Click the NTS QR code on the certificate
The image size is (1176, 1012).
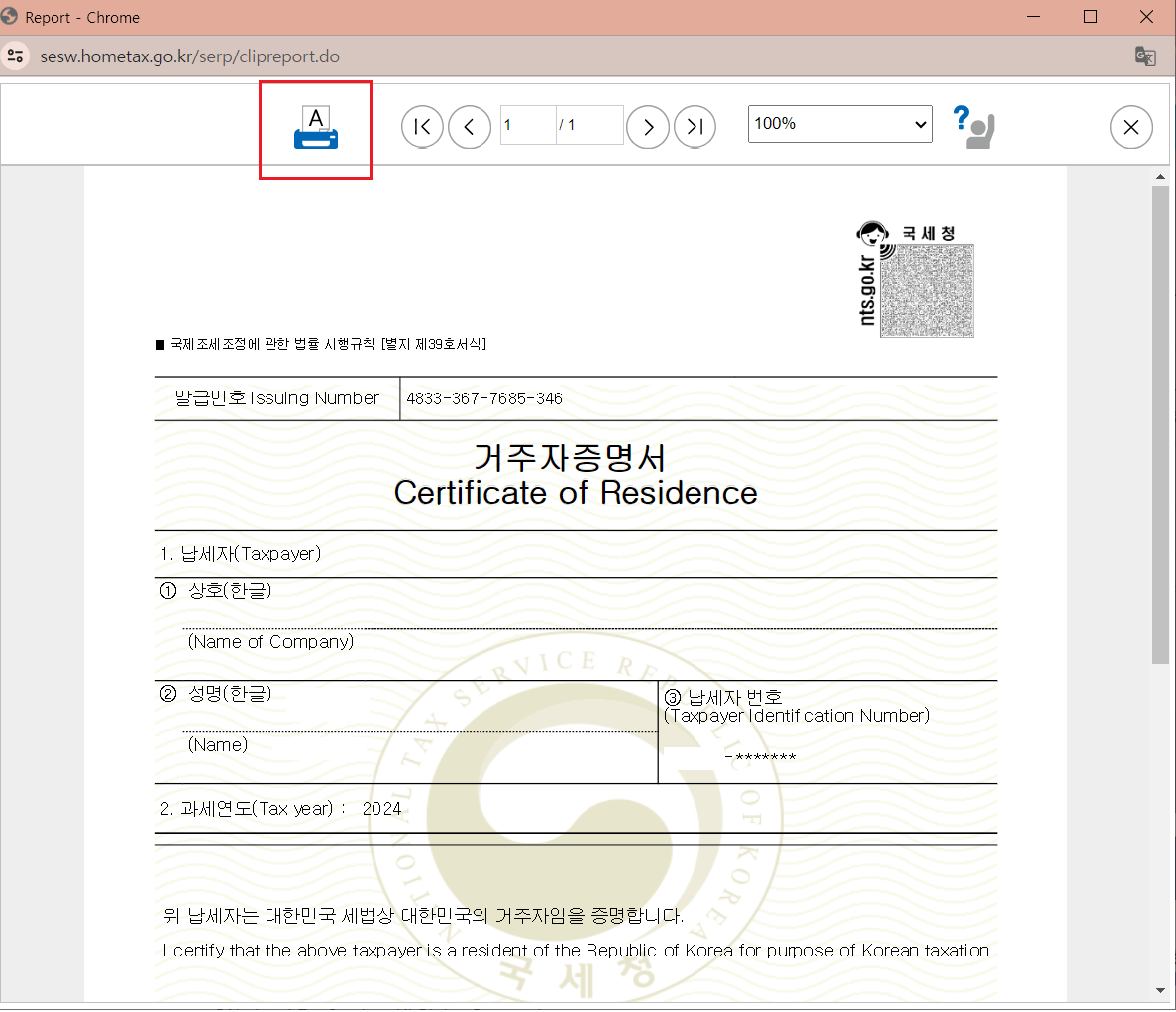pyautogui.click(x=926, y=290)
